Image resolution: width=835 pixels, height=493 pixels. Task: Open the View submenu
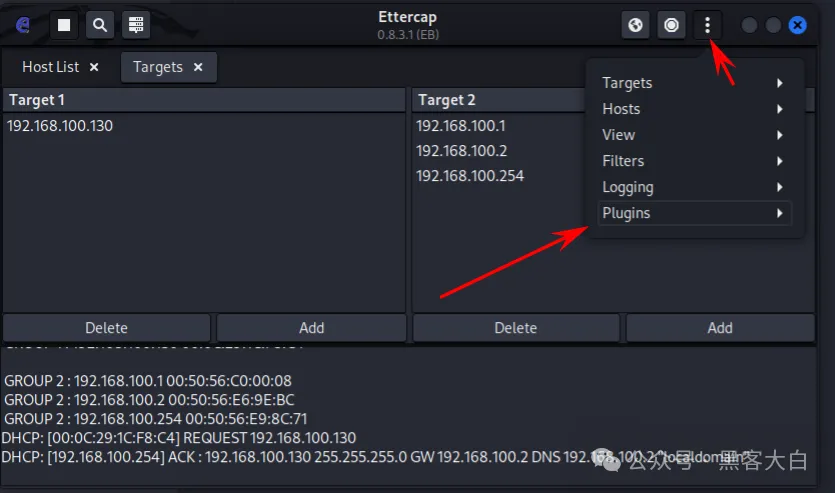694,135
